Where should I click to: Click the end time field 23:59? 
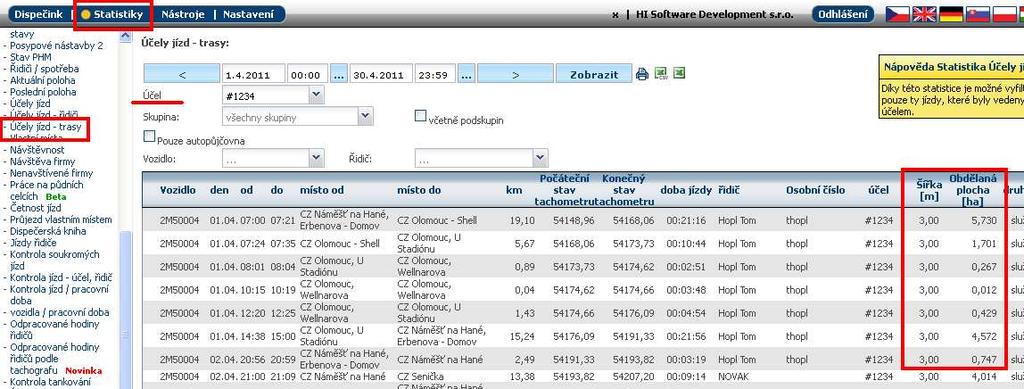coord(434,74)
